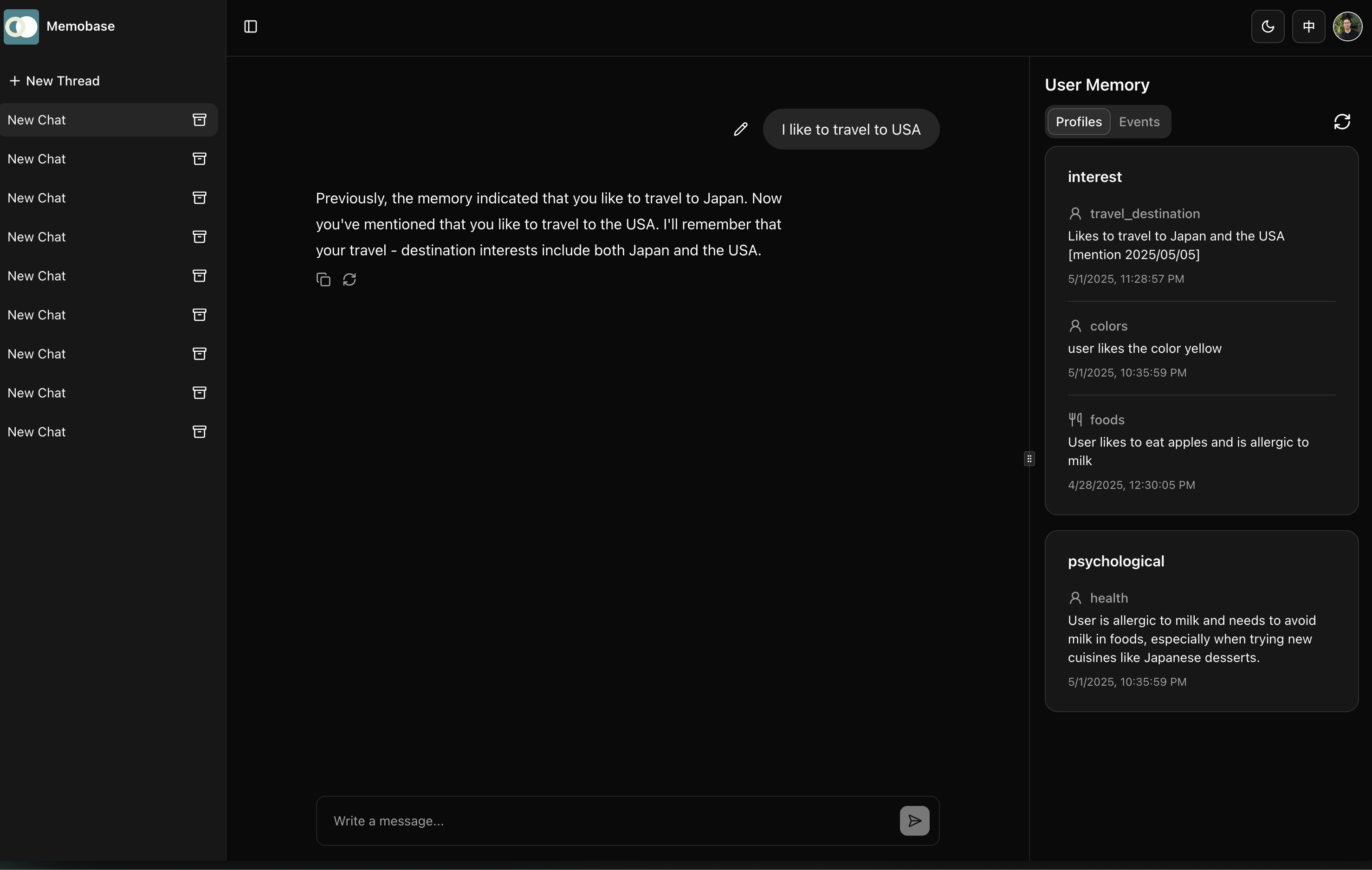Select the Profiles tab
The width and height of the screenshot is (1372, 870).
[x=1078, y=122]
